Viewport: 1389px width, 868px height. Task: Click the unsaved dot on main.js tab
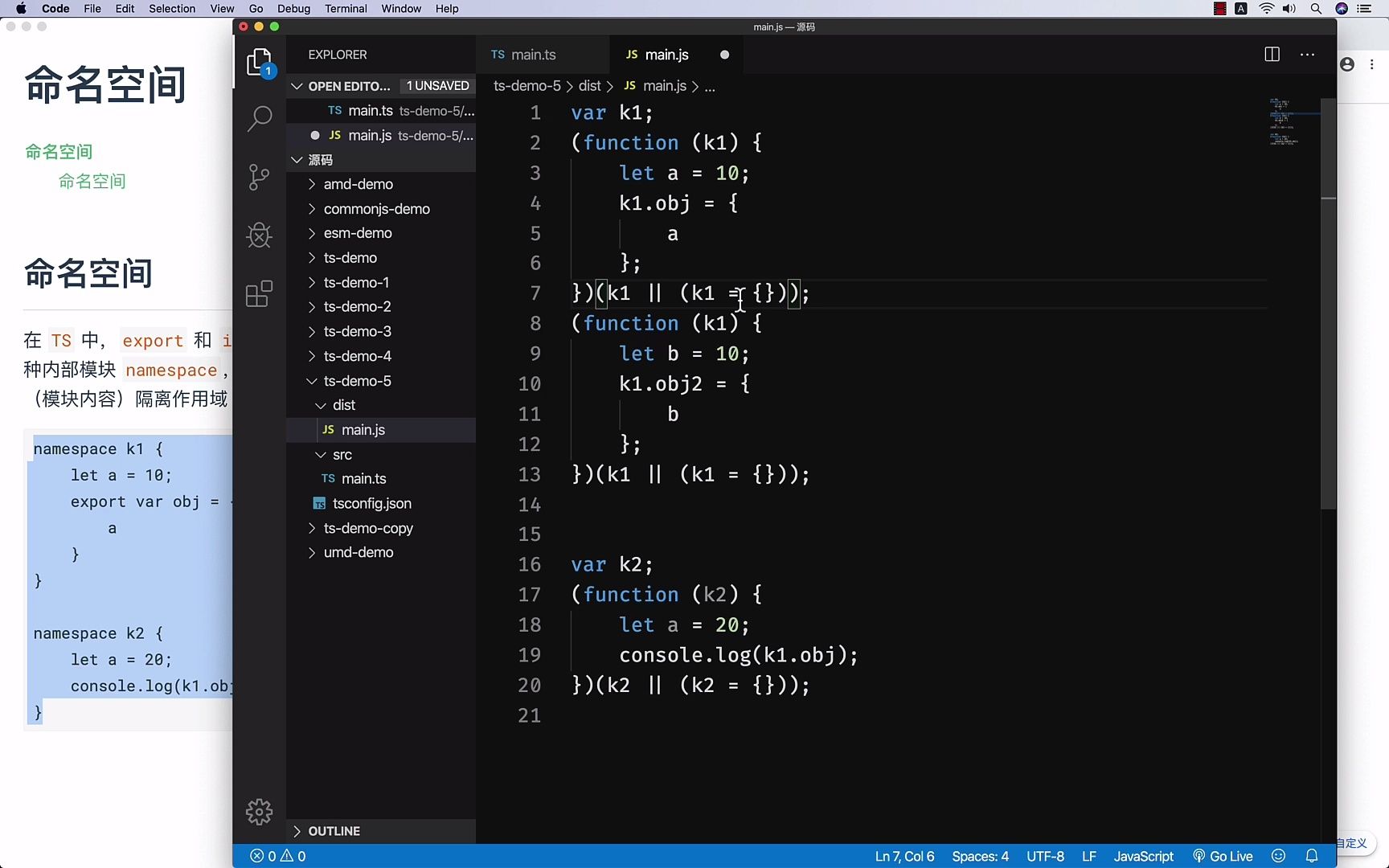pos(725,55)
